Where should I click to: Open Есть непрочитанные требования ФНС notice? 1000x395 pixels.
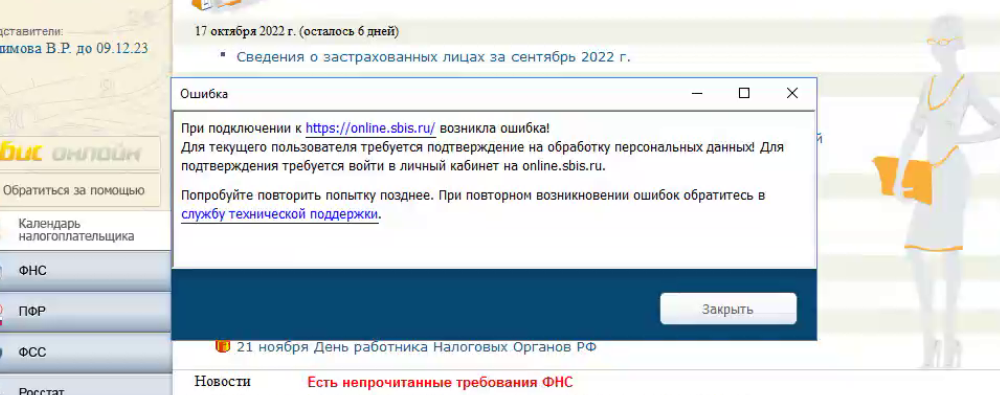[x=440, y=383]
